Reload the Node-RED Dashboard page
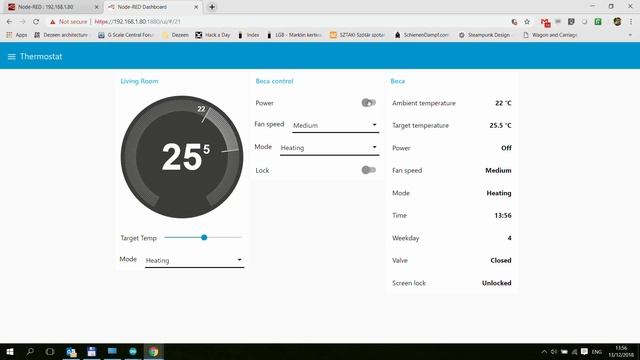640x360 pixels. pyautogui.click(x=36, y=22)
